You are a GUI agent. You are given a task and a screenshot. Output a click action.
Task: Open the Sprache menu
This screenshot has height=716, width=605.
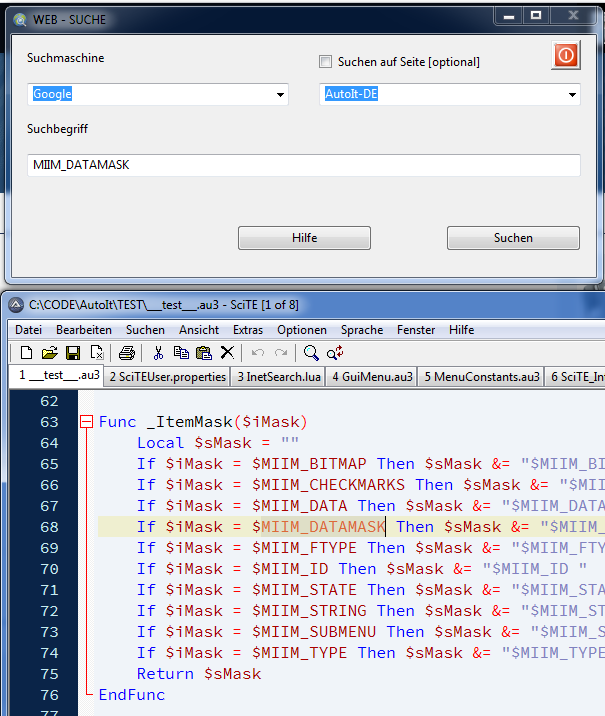[x=362, y=330]
